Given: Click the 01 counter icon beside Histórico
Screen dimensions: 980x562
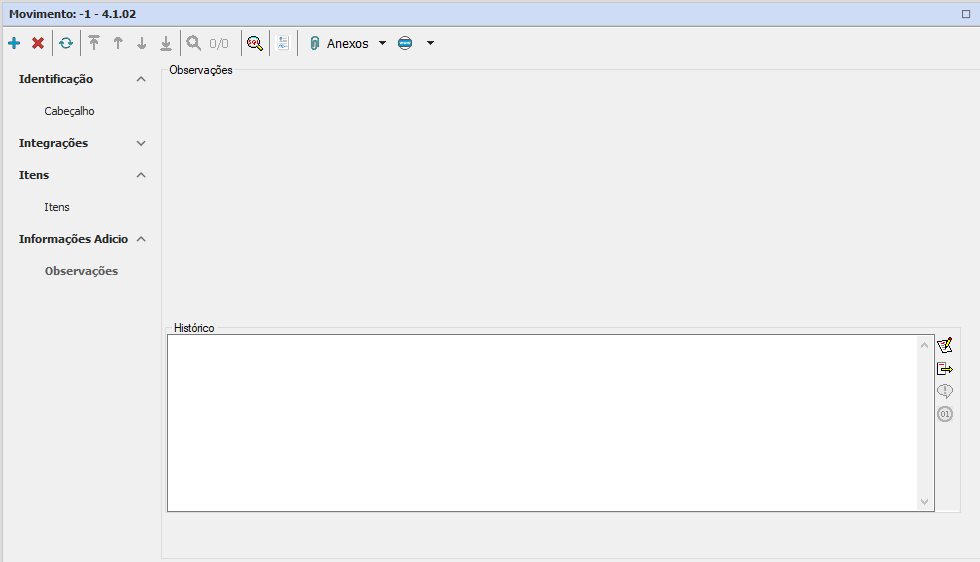Looking at the screenshot, I should pyautogui.click(x=944, y=414).
